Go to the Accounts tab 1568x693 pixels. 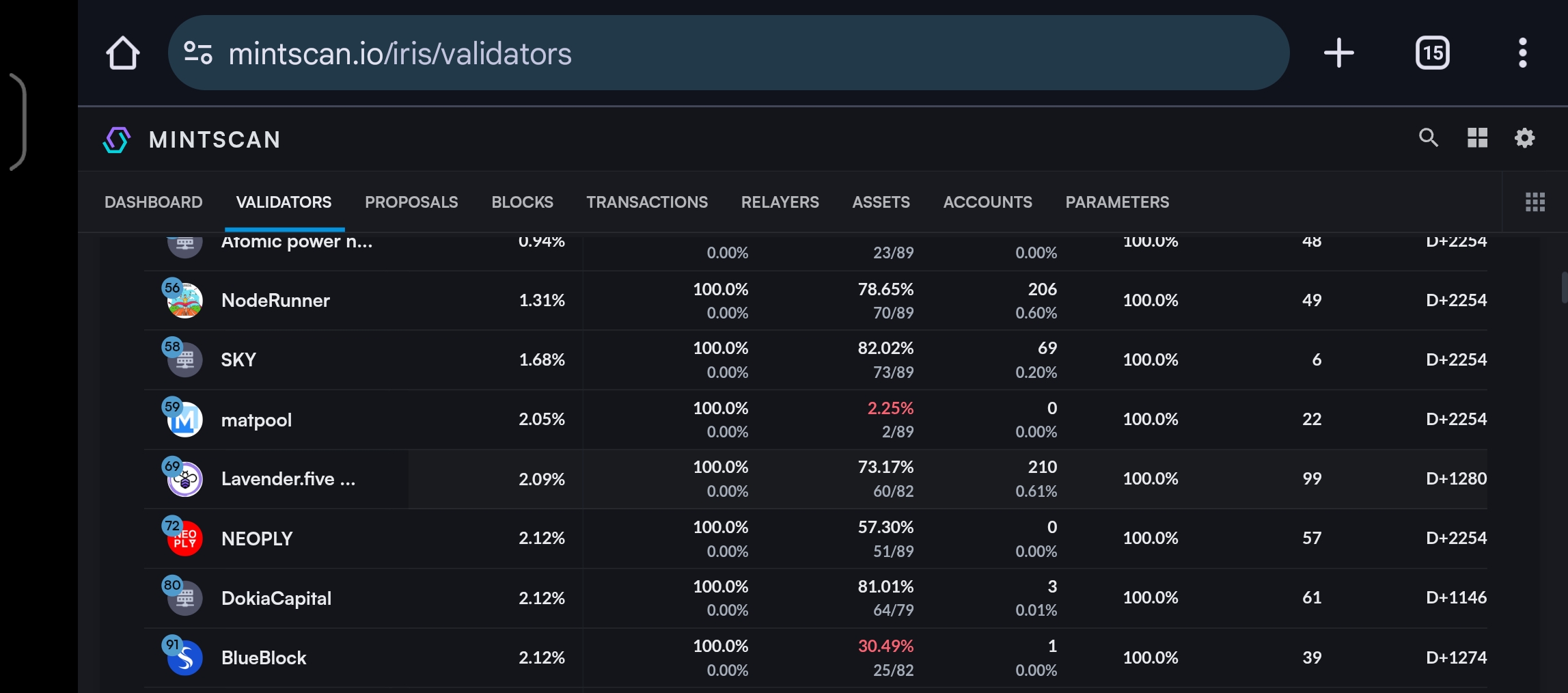(x=987, y=202)
